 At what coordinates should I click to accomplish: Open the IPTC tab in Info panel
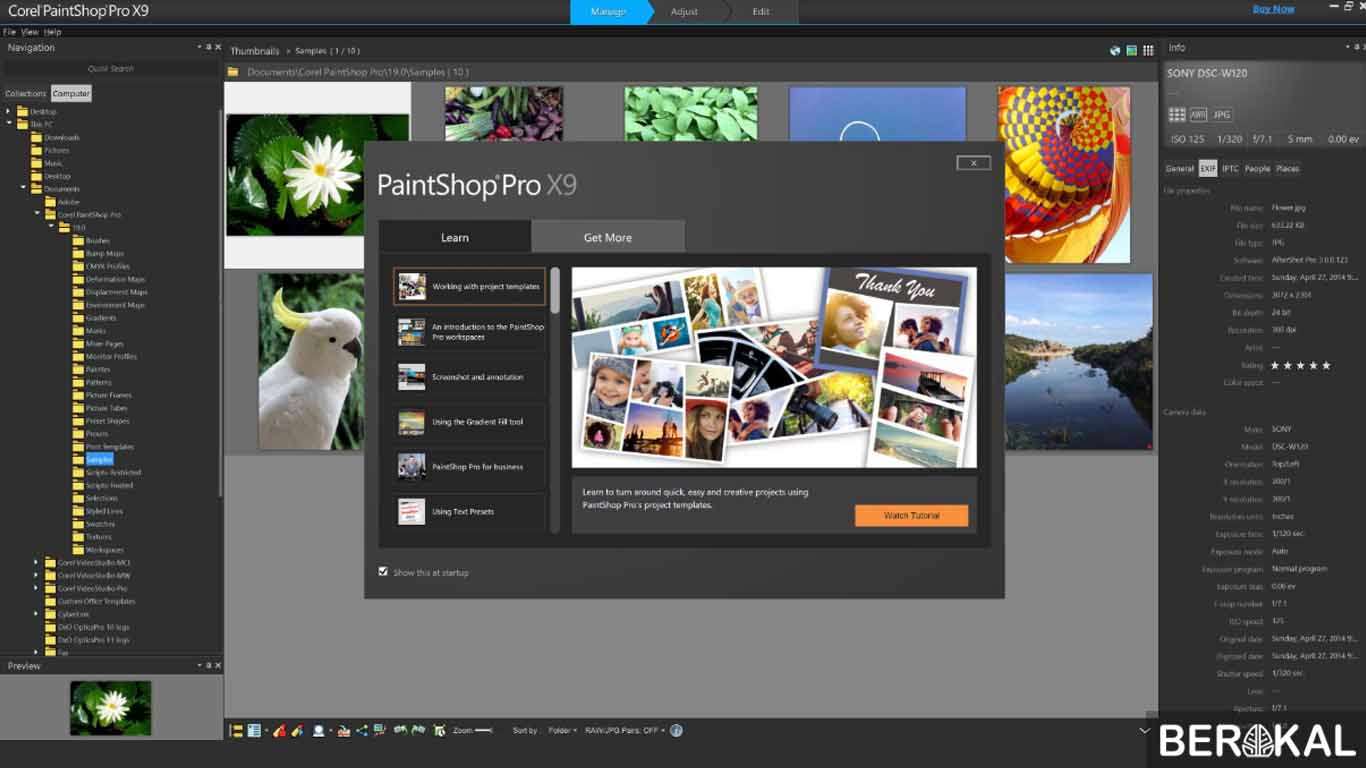[1230, 168]
